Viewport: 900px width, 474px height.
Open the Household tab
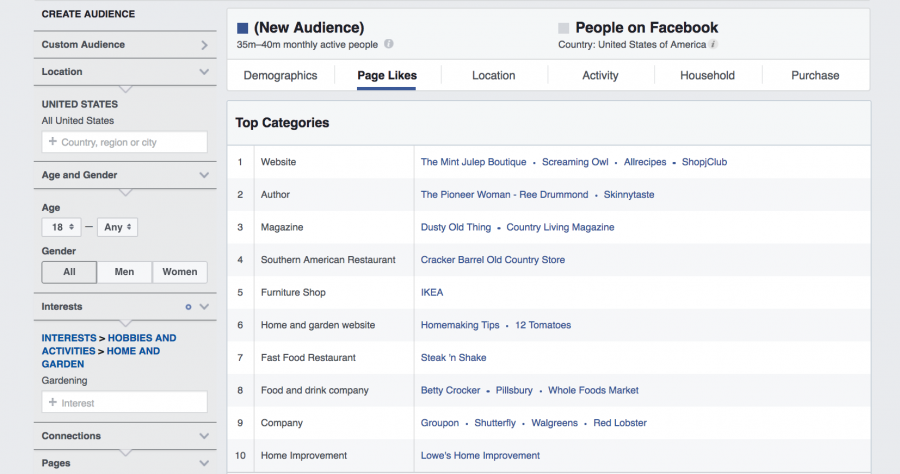click(707, 75)
